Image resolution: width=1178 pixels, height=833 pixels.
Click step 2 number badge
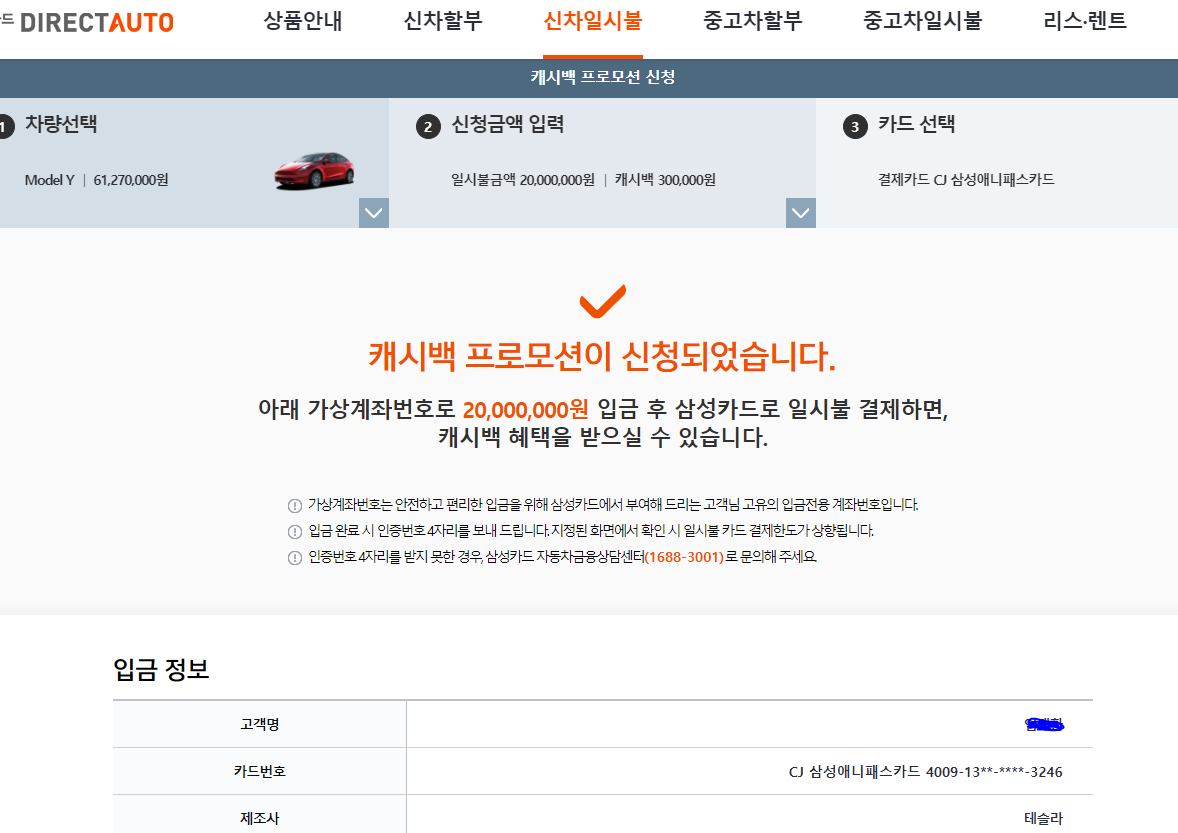(x=428, y=127)
